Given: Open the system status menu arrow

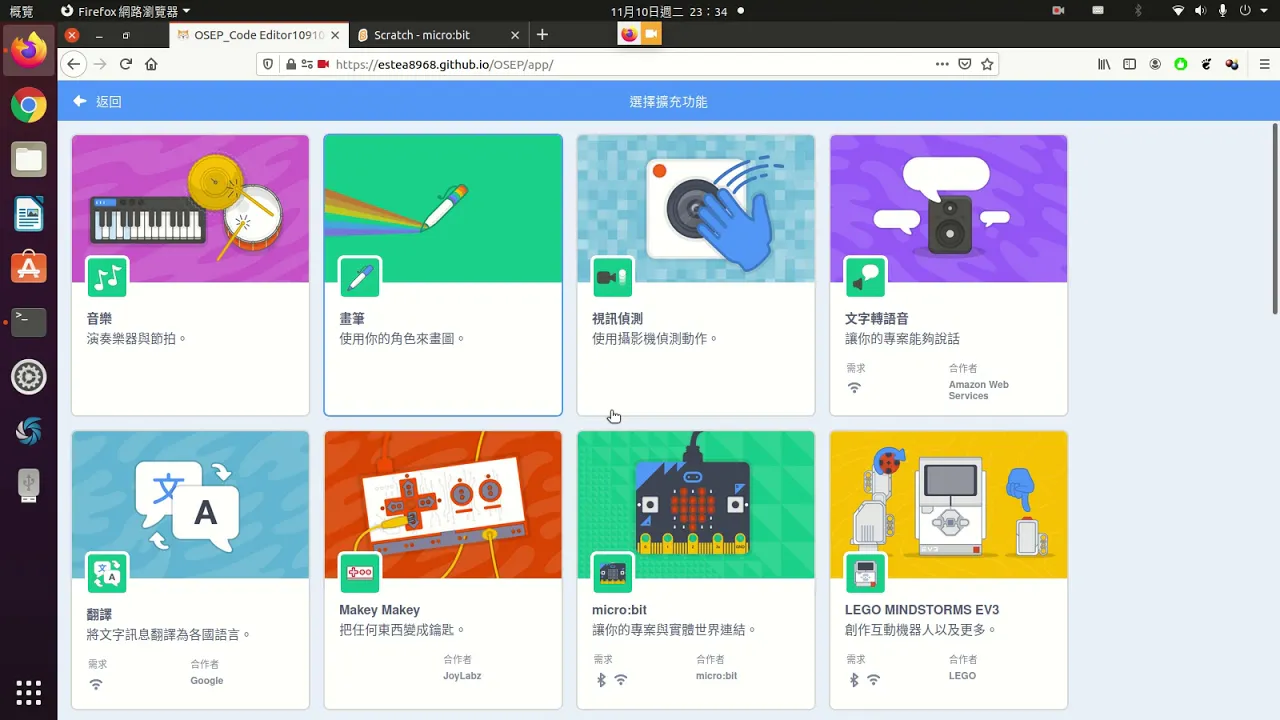Looking at the screenshot, I should pyautogui.click(x=1262, y=11).
